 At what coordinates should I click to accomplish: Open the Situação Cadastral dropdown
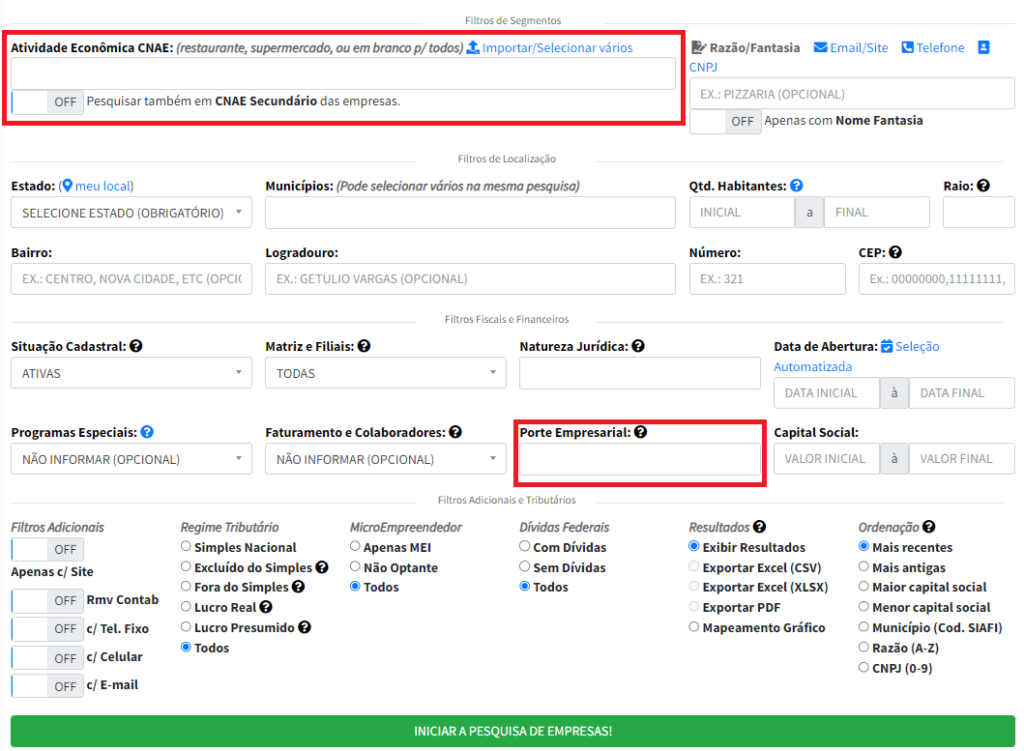pyautogui.click(x=130, y=372)
